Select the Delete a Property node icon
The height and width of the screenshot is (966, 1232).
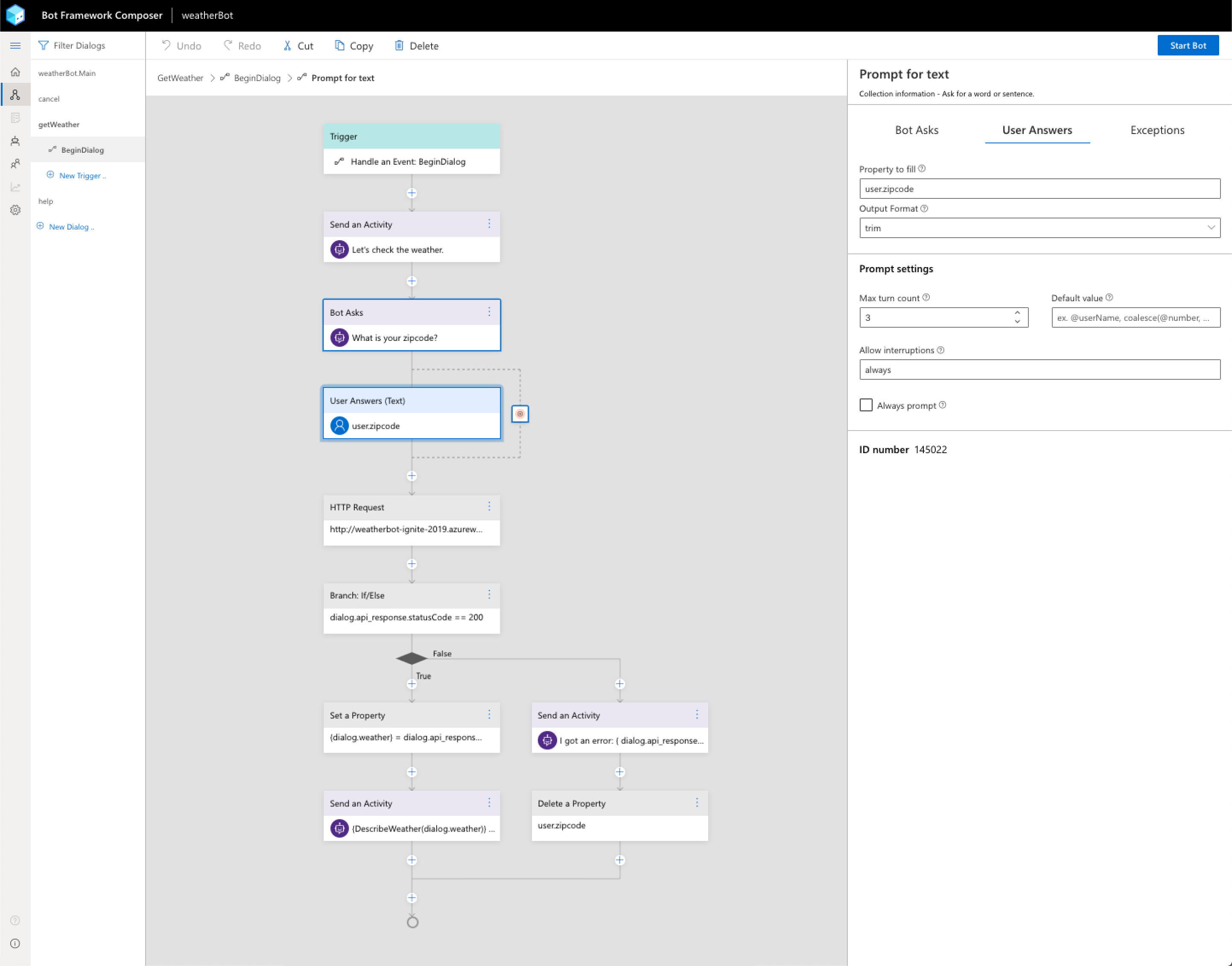point(697,804)
